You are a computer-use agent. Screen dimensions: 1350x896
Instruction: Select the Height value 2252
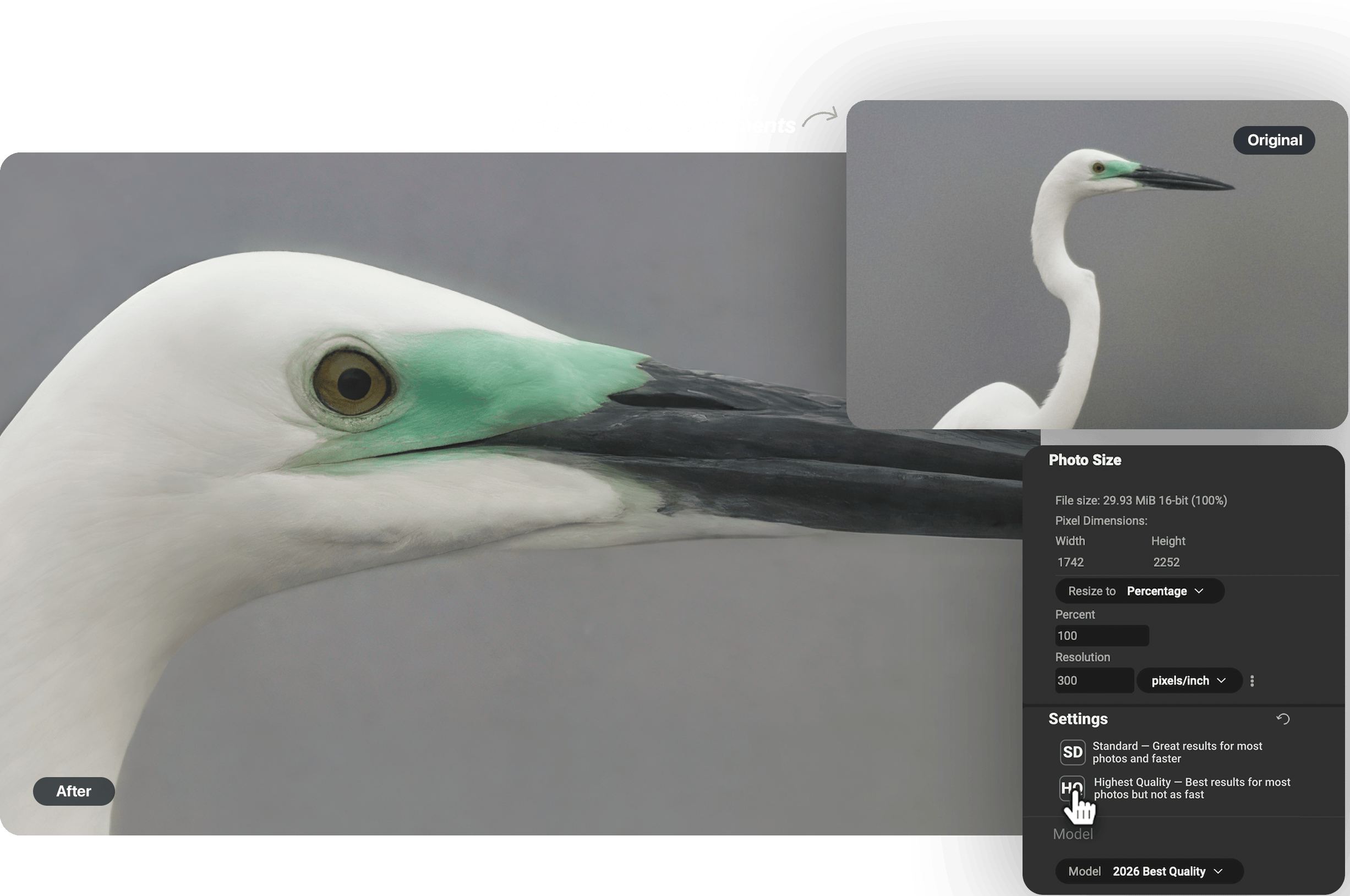click(1166, 562)
